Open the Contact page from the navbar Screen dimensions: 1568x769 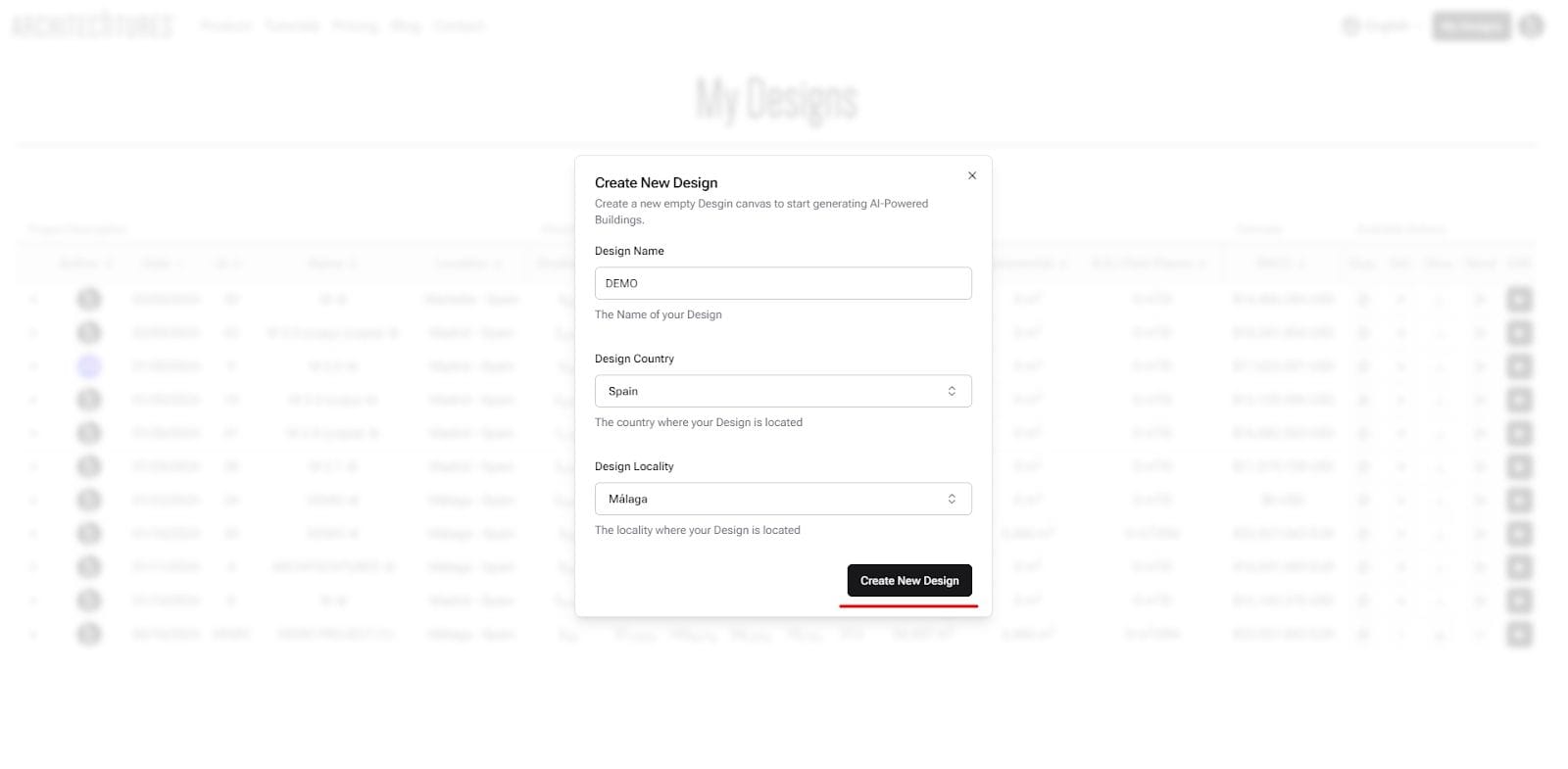click(459, 25)
